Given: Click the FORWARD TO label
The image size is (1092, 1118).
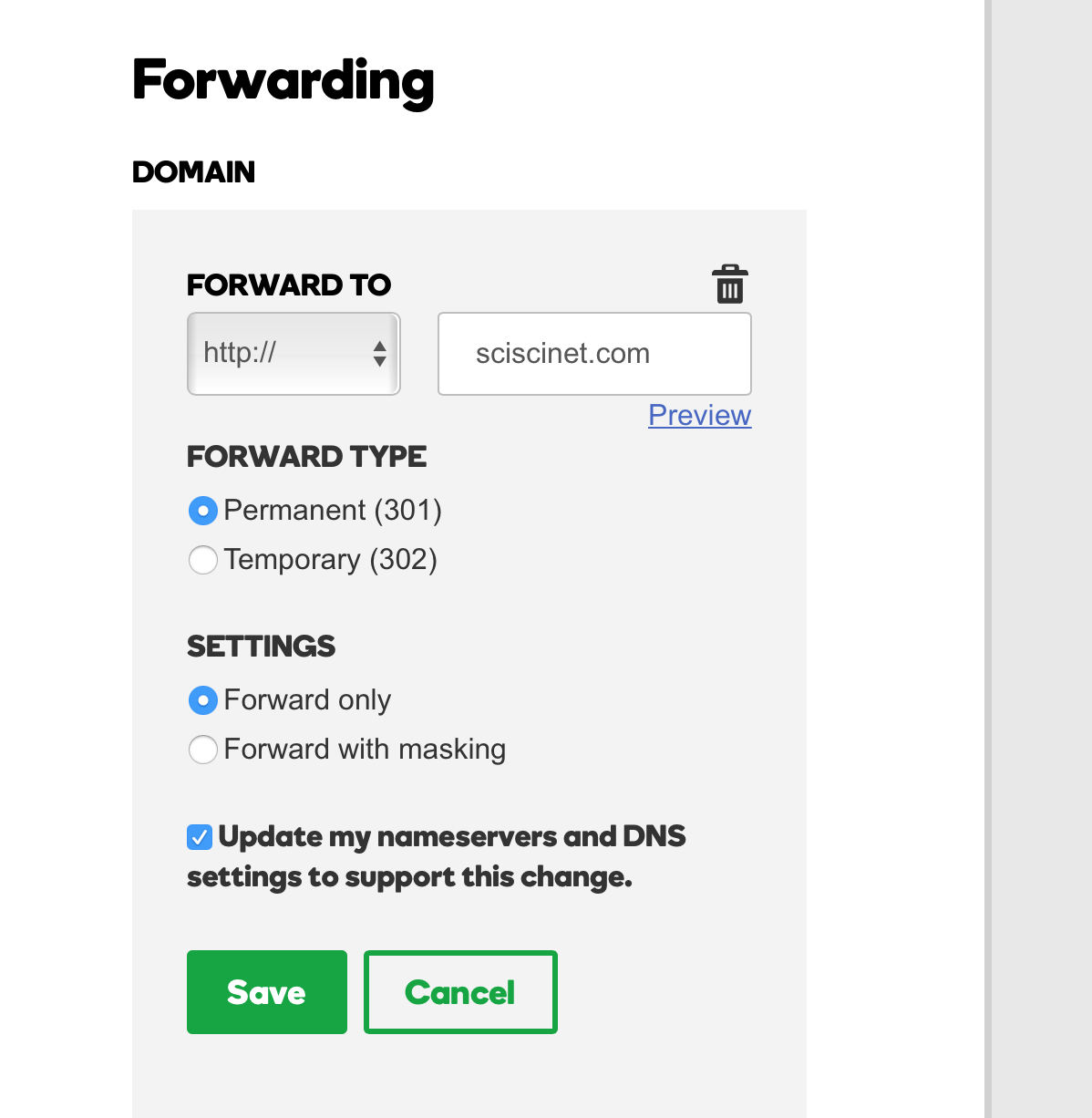Looking at the screenshot, I should 288,285.
